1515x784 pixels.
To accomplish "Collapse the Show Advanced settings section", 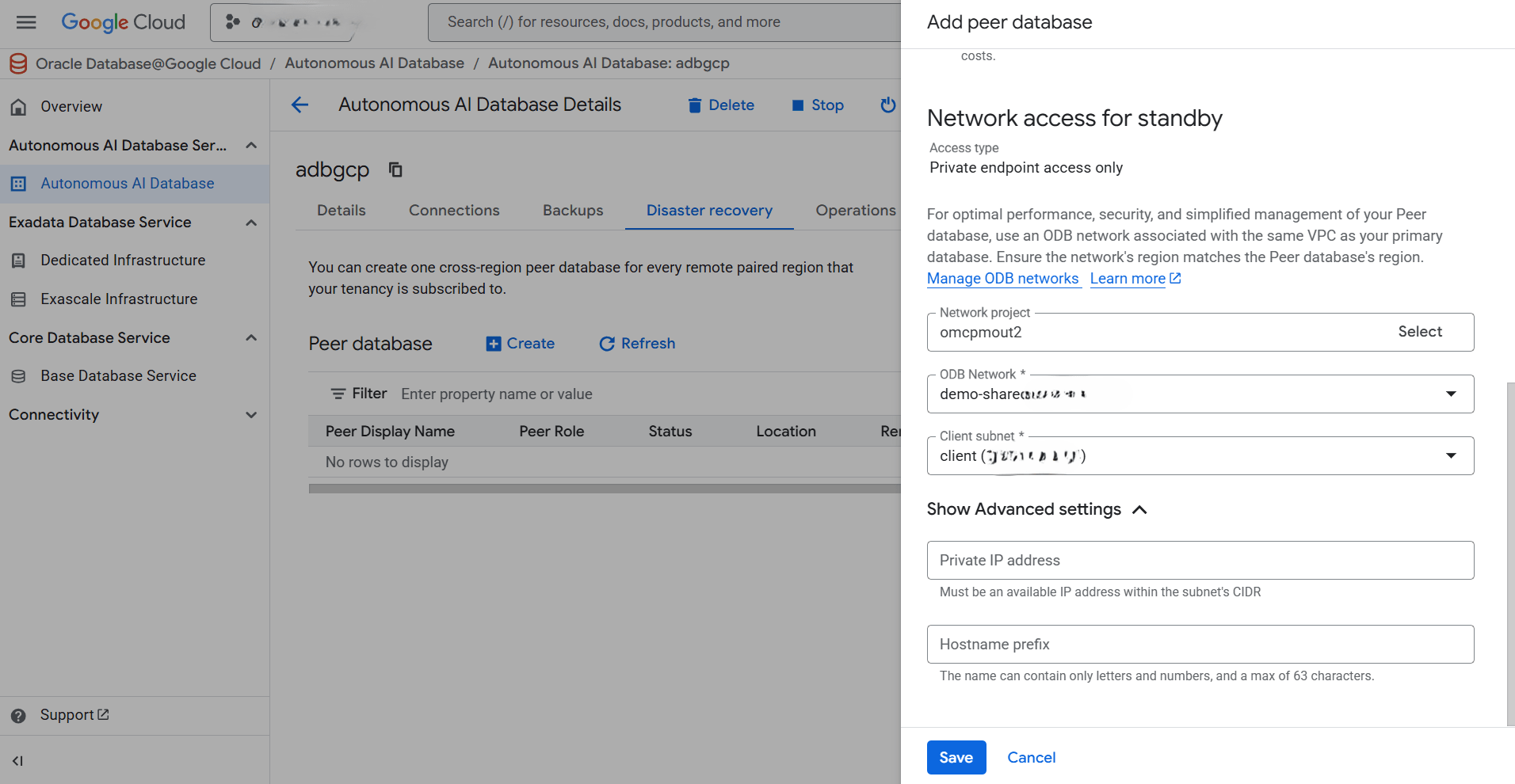I will [x=1139, y=509].
